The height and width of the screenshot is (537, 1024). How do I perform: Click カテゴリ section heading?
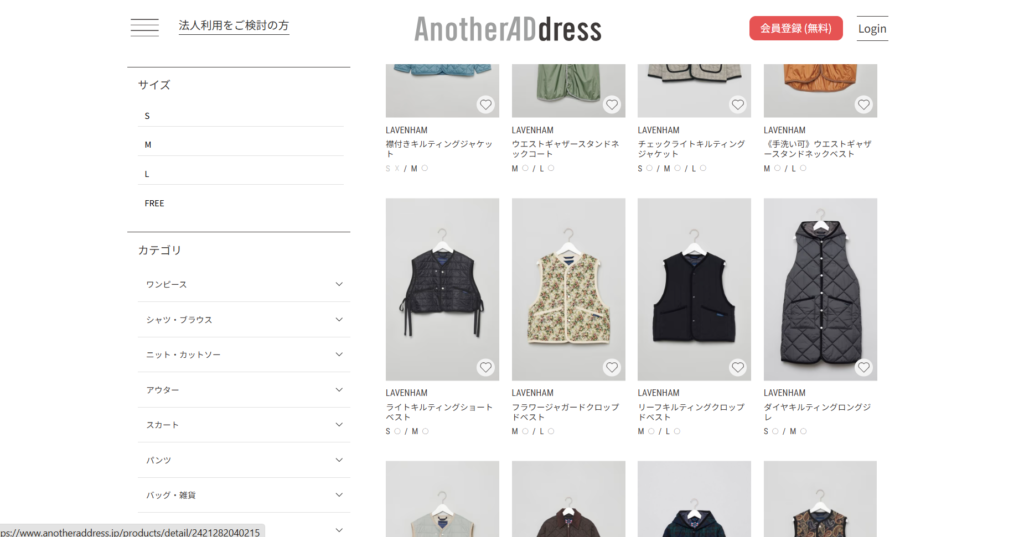(x=159, y=250)
